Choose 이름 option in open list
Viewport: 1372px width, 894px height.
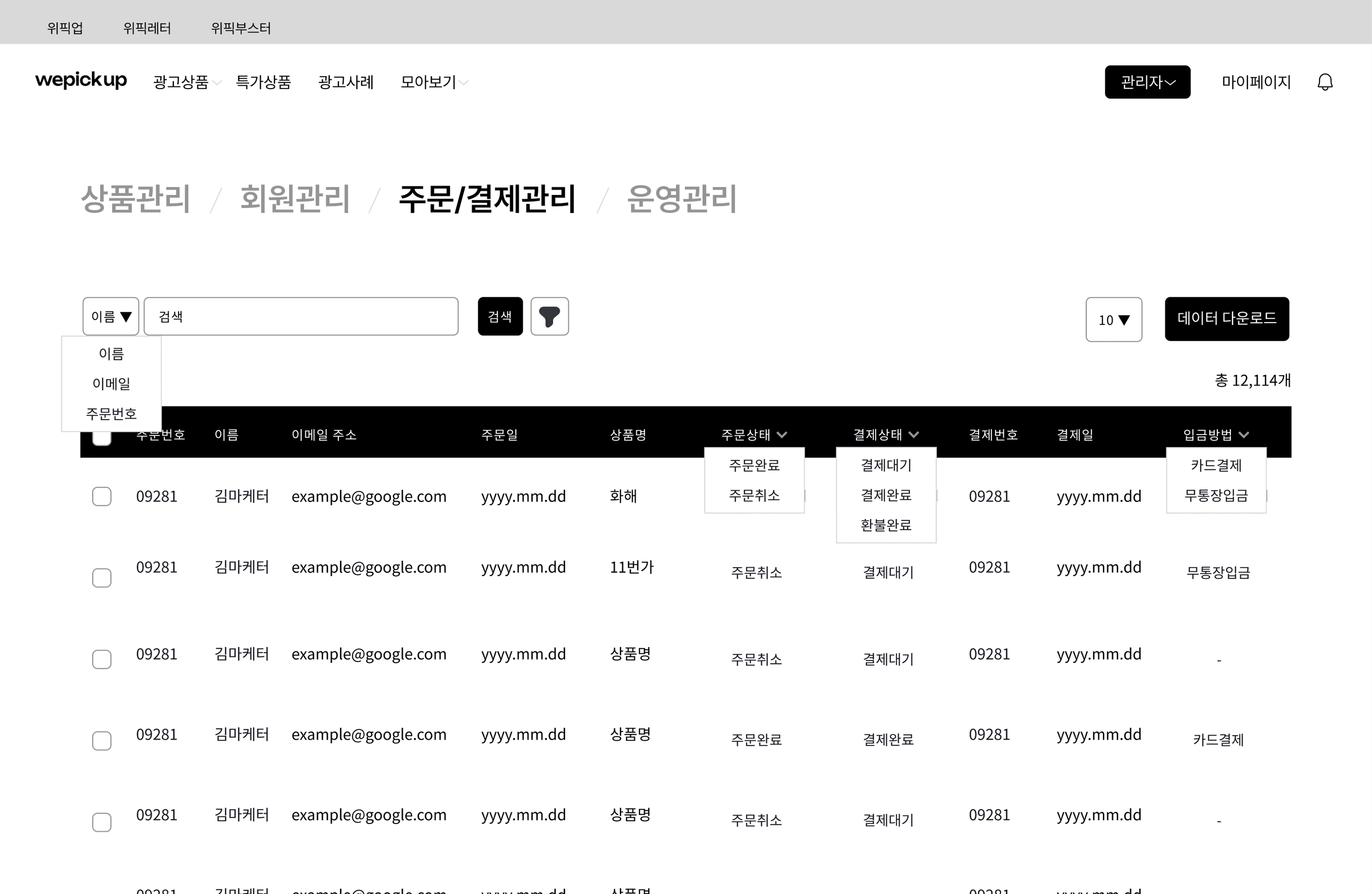tap(111, 354)
